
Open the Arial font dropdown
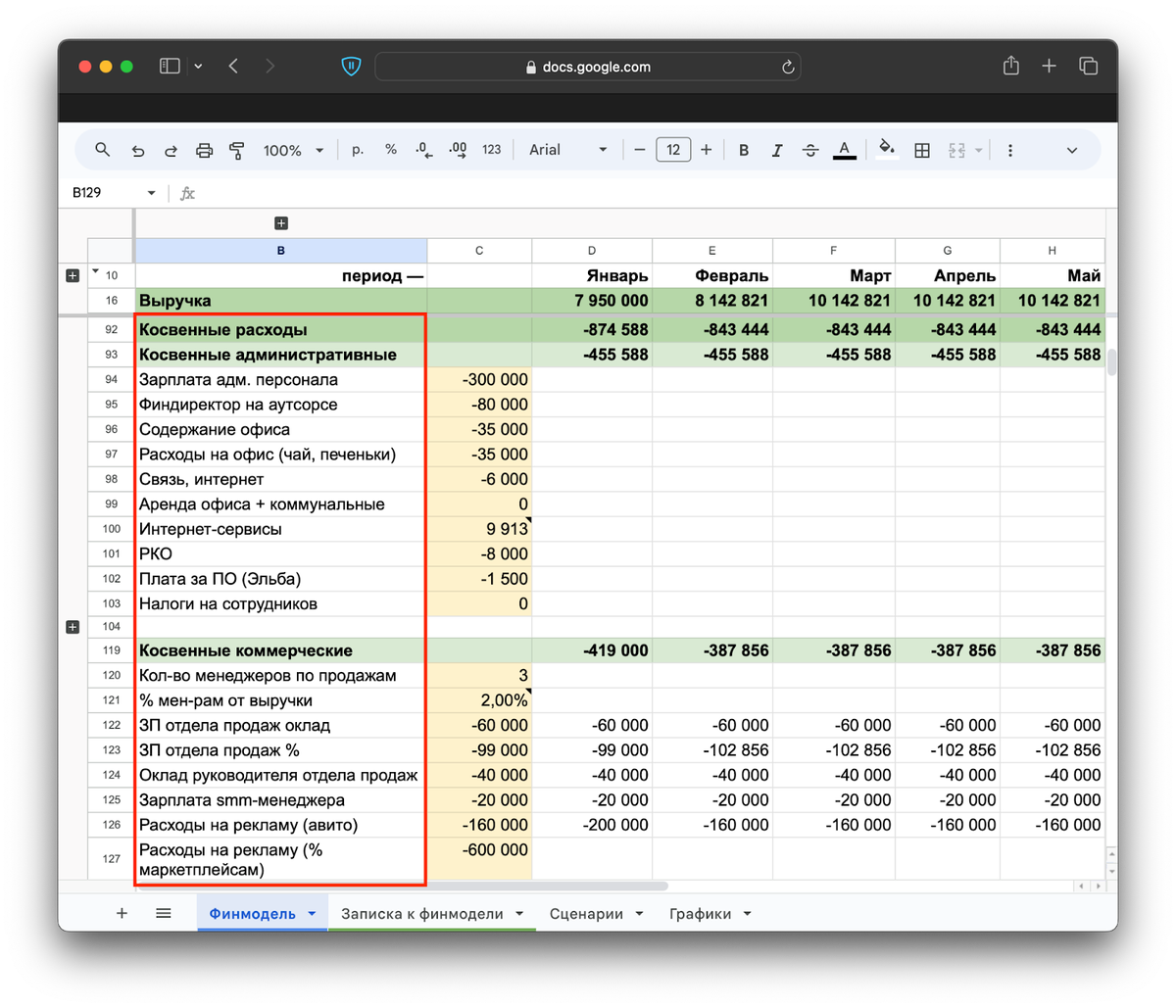click(568, 150)
